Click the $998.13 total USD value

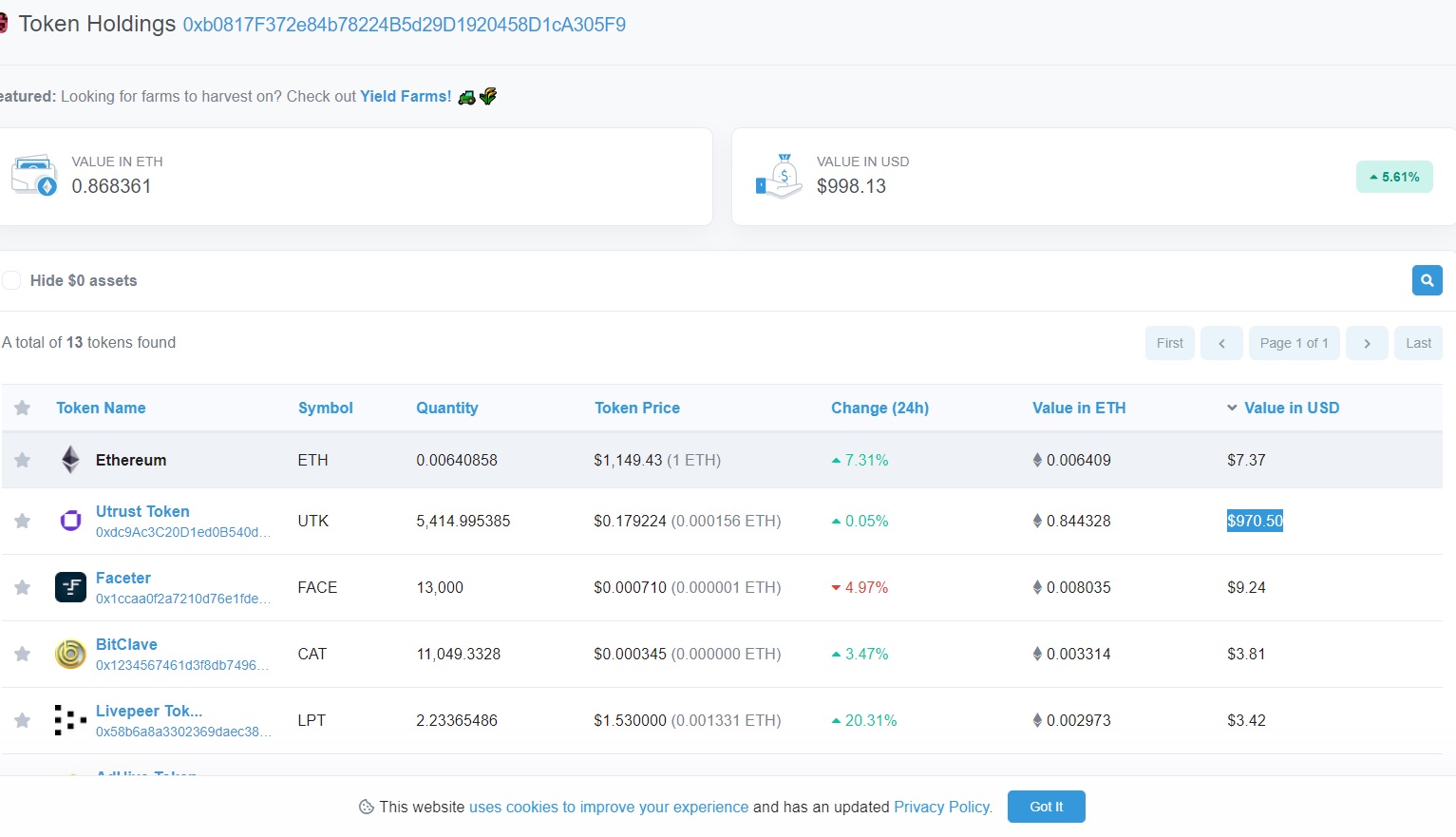tap(851, 186)
